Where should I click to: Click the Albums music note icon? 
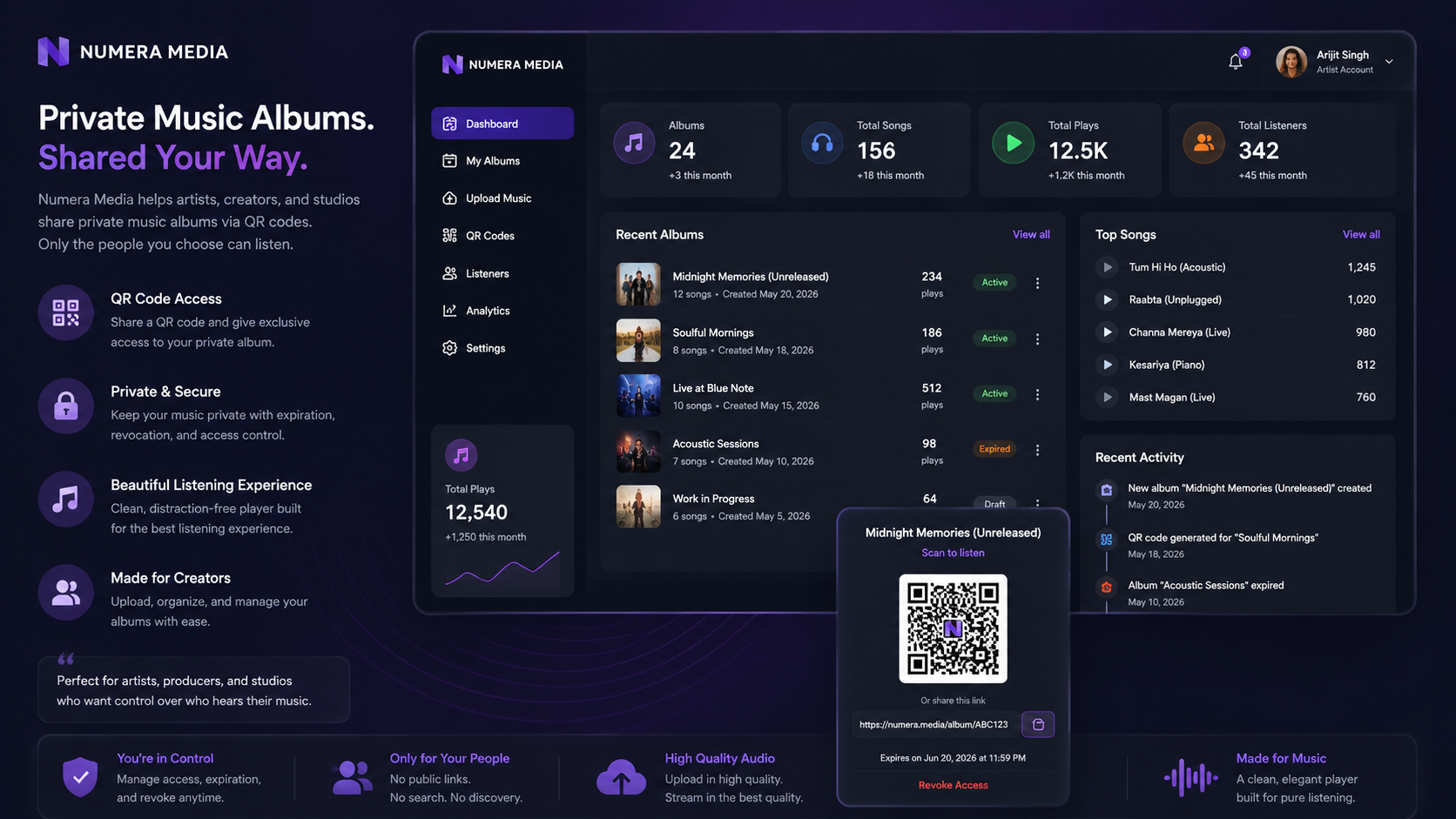tap(634, 143)
